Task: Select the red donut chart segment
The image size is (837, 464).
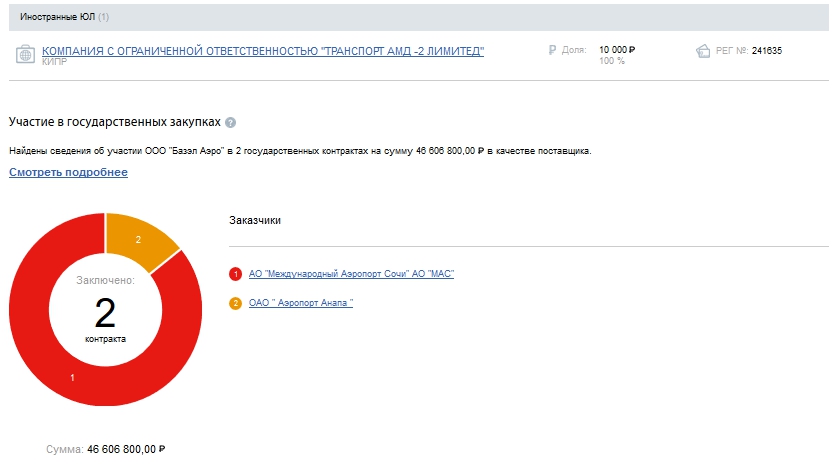Action: click(x=73, y=377)
